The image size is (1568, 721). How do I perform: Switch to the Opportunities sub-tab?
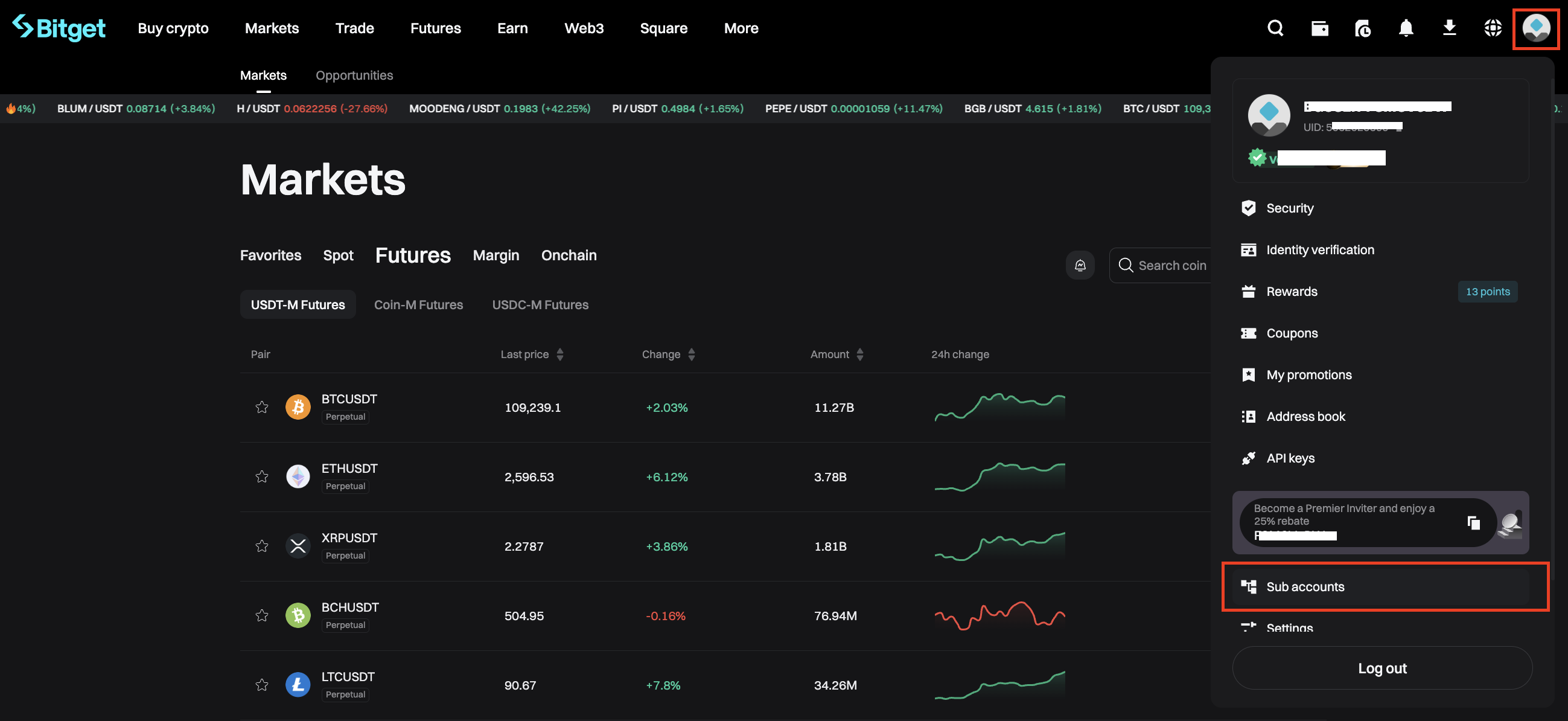pos(354,75)
